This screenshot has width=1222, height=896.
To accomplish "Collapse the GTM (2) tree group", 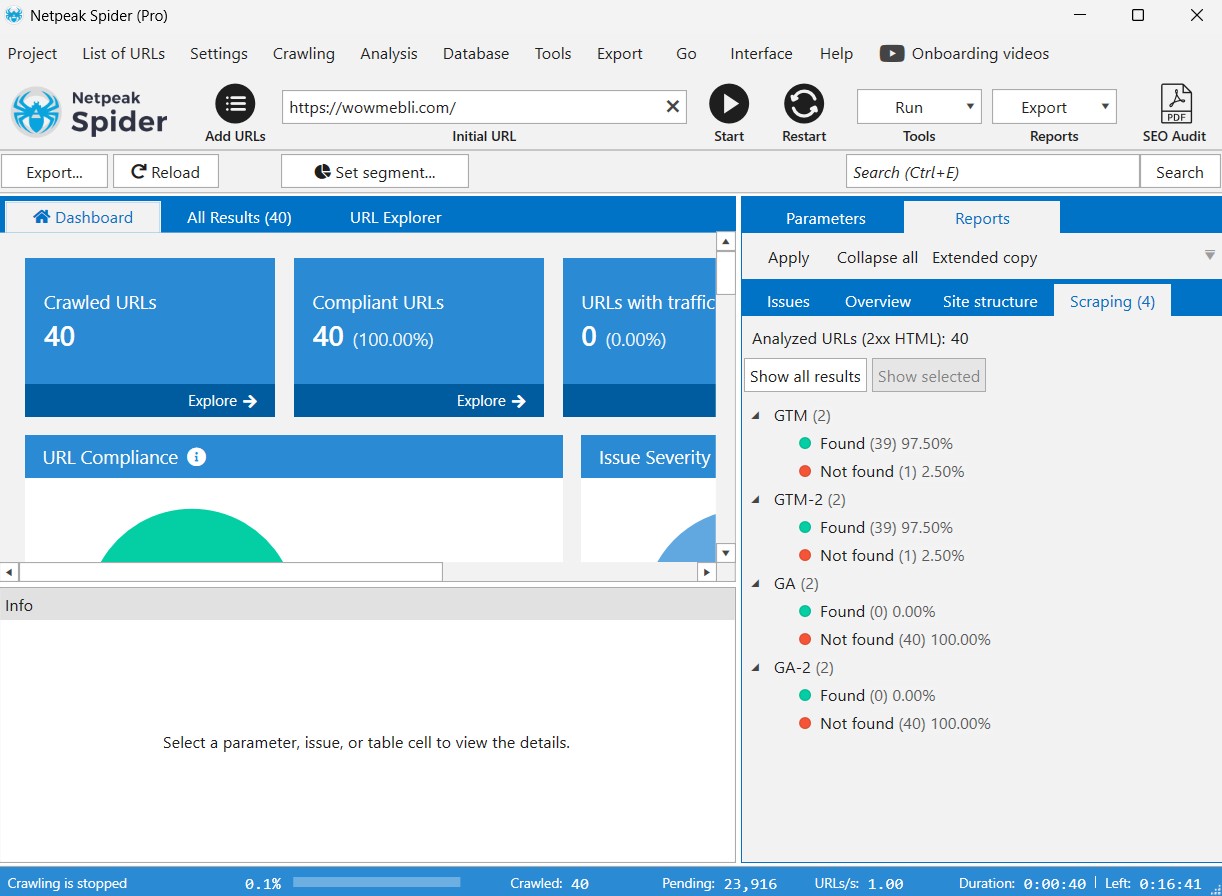I will click(x=757, y=415).
